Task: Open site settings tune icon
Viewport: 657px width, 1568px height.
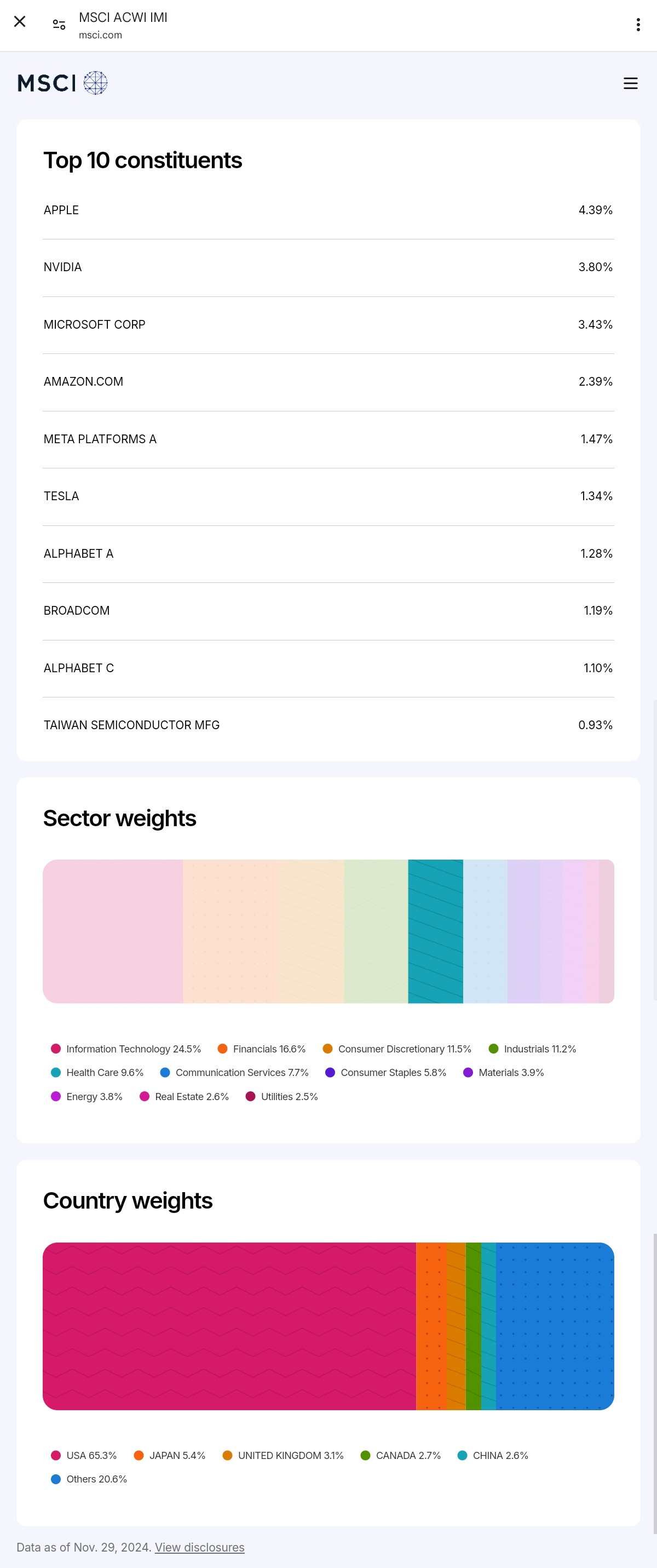Action: coord(59,24)
